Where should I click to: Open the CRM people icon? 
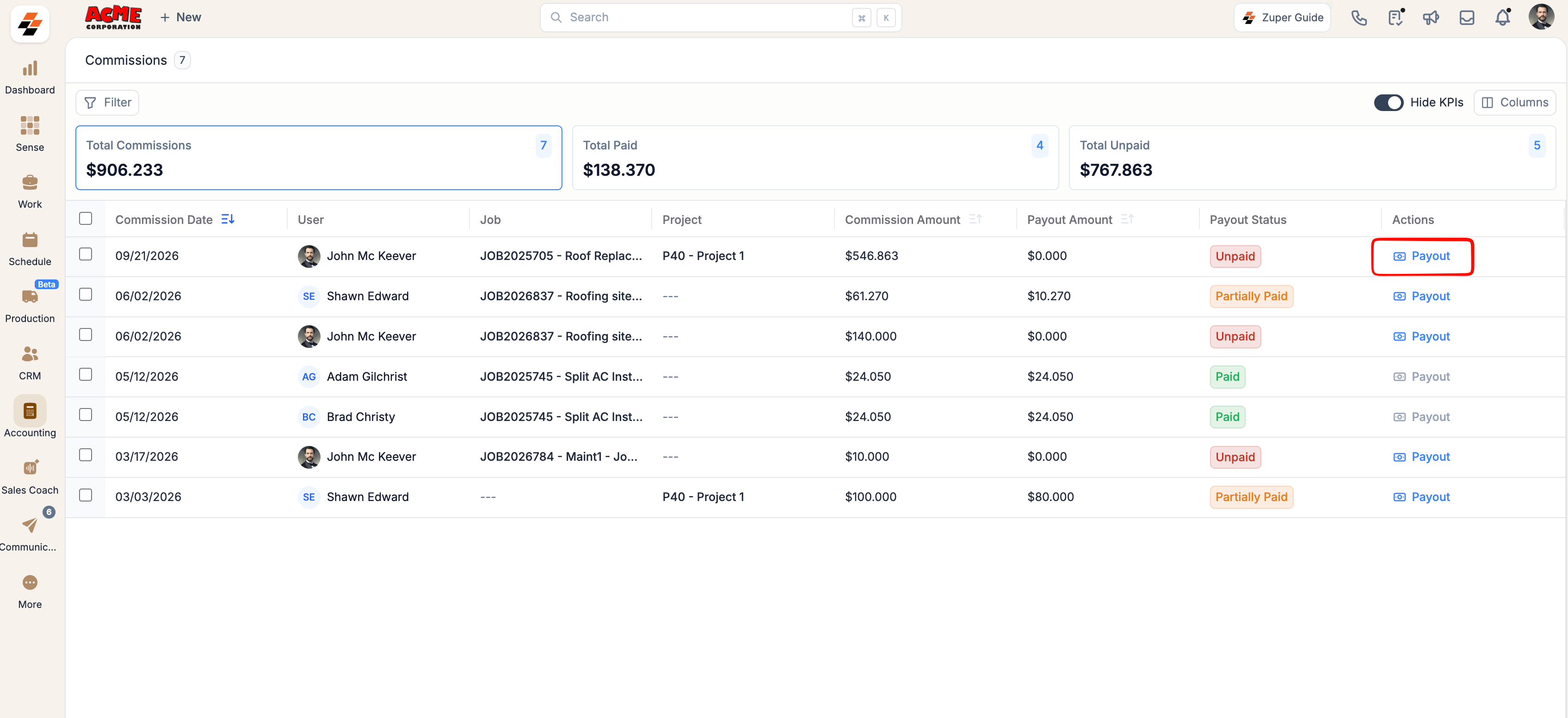tap(30, 354)
